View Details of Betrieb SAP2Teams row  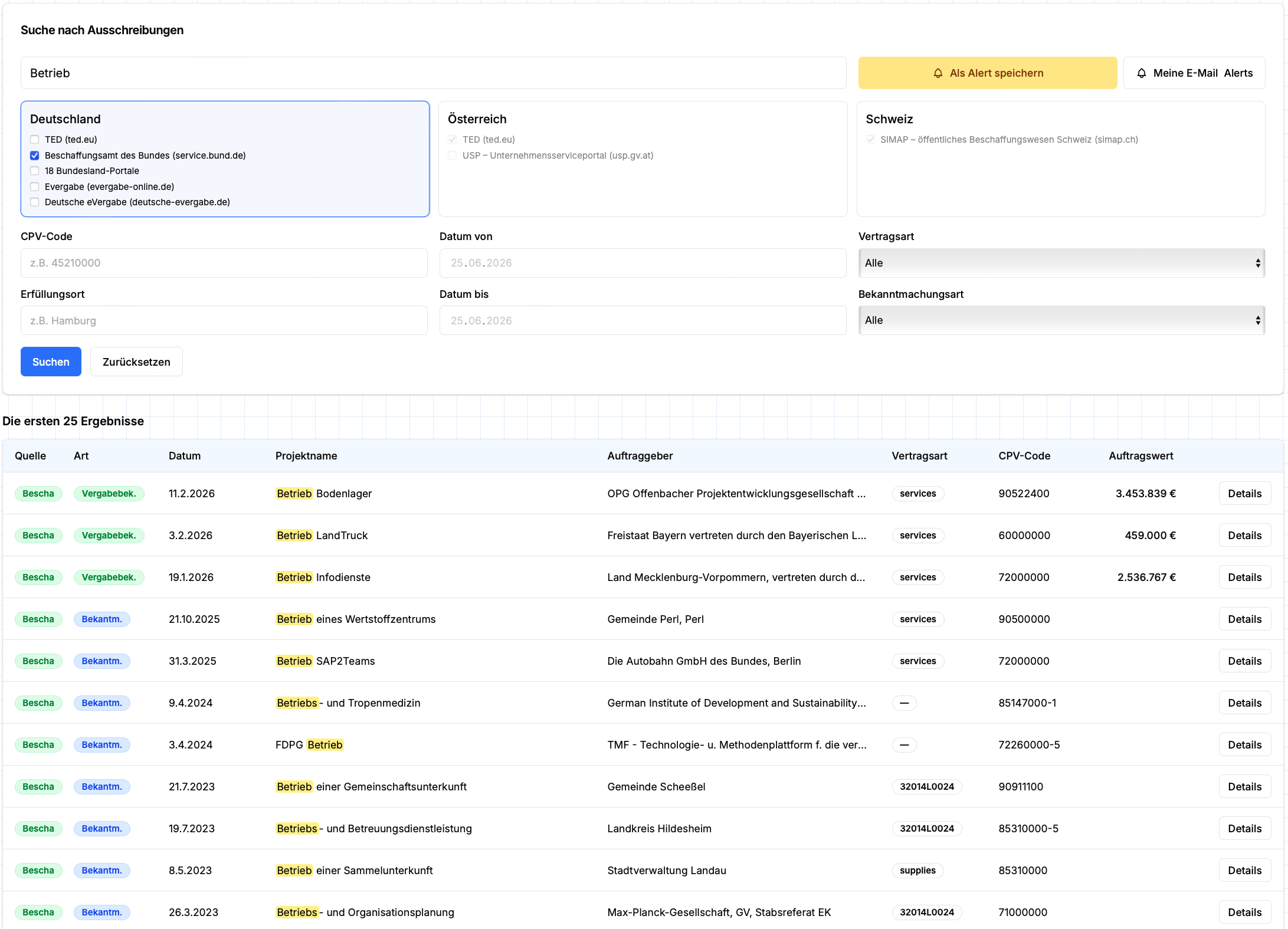[1244, 661]
